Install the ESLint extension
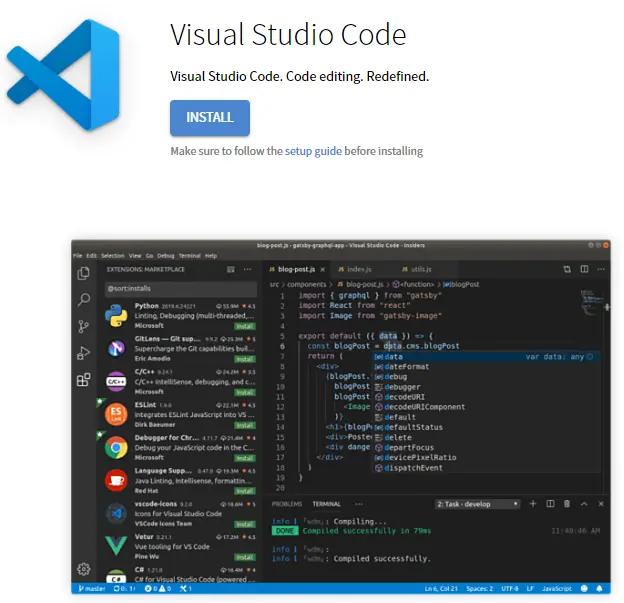Image resolution: width=624 pixels, height=603 pixels. 245,425
